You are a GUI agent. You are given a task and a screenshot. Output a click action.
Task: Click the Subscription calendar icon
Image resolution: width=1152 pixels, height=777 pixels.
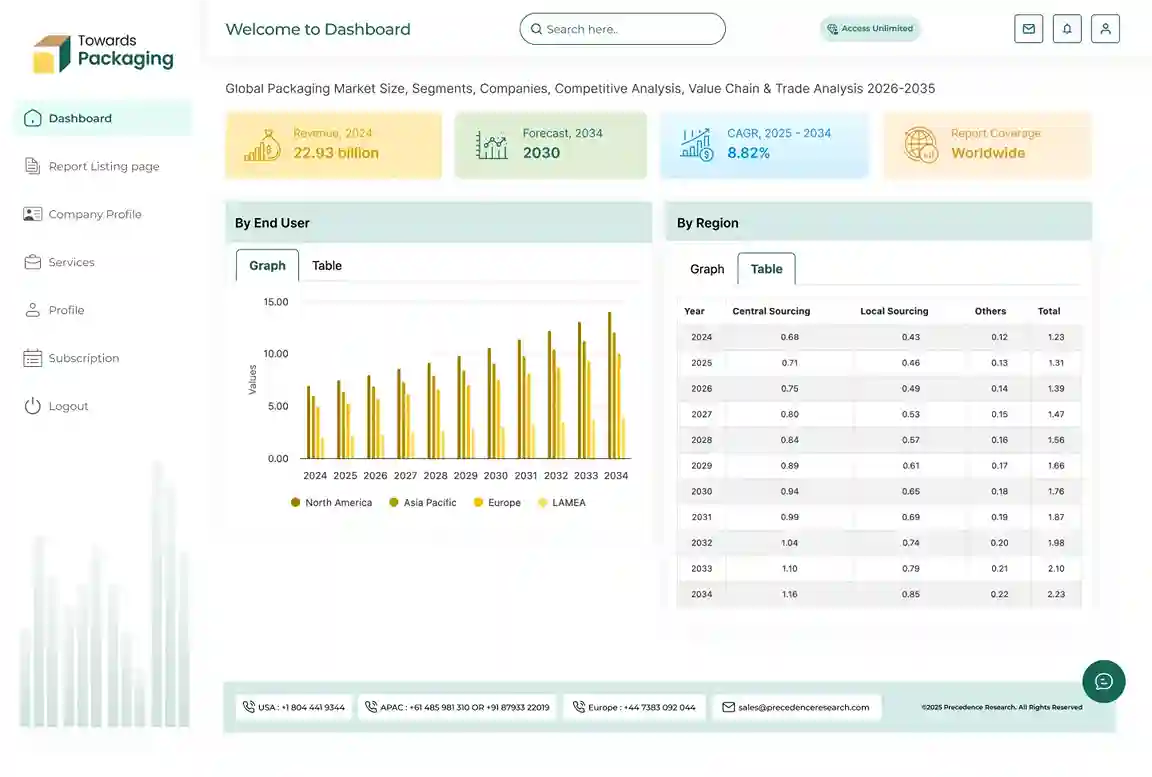click(33, 358)
